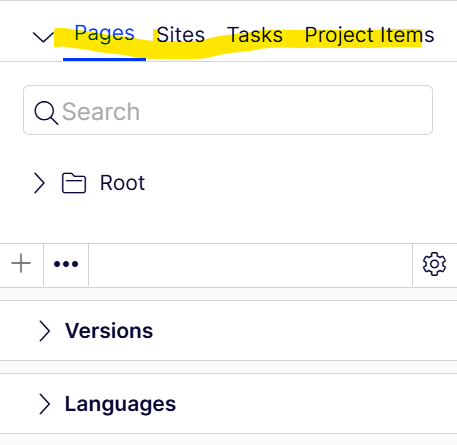Expand the Root folder chevron
The image size is (457, 445).
[x=39, y=183]
